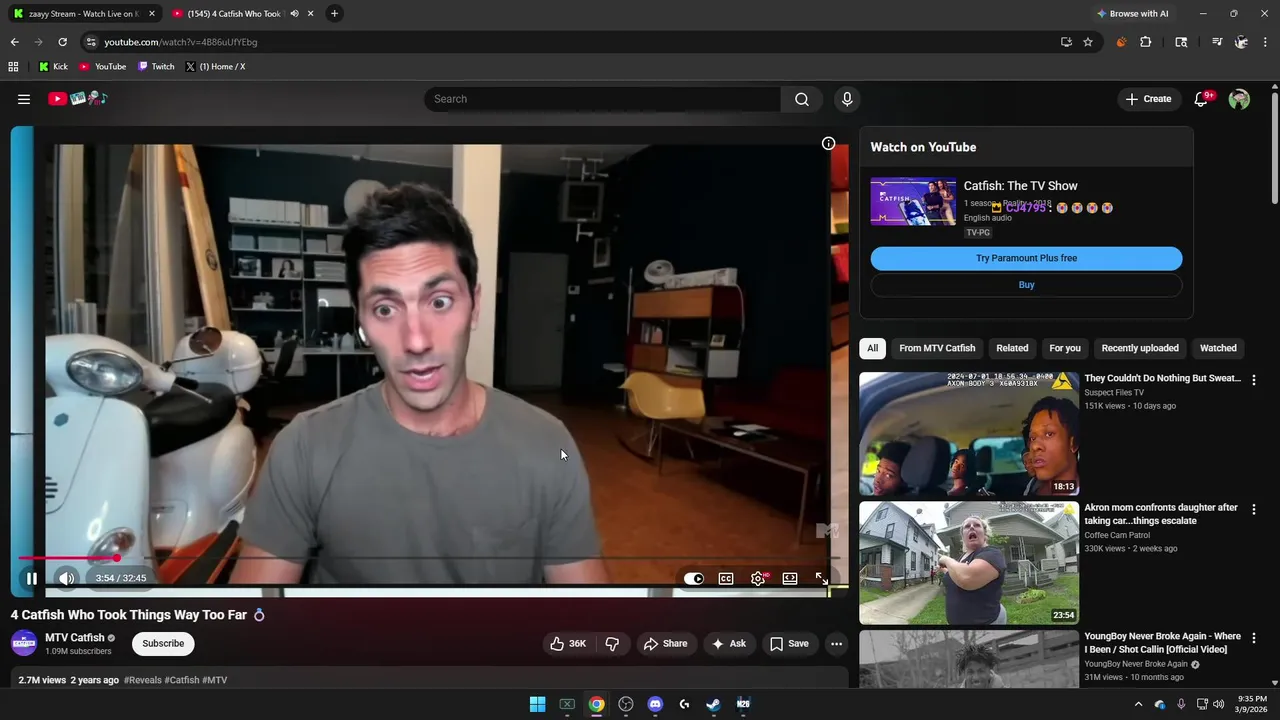Open Chrome media controls icon
Screen dimensions: 1280x720
pos(1217,42)
